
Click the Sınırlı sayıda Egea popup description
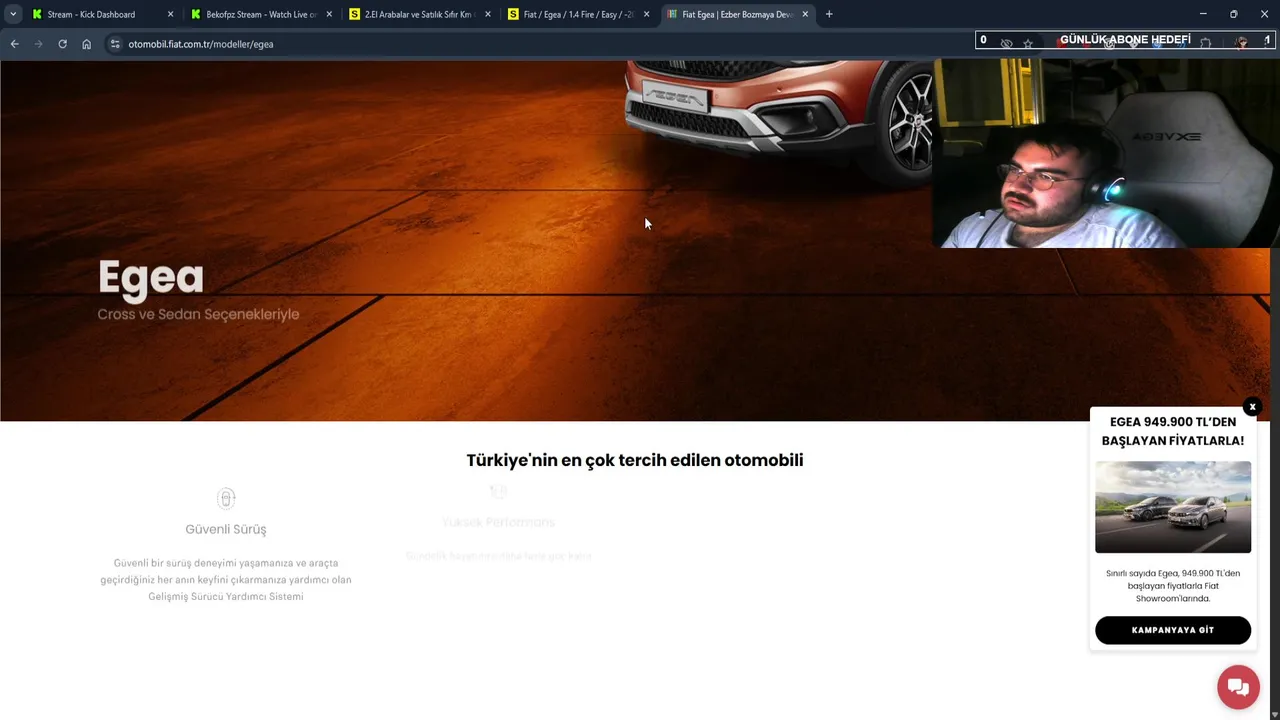point(1173,586)
